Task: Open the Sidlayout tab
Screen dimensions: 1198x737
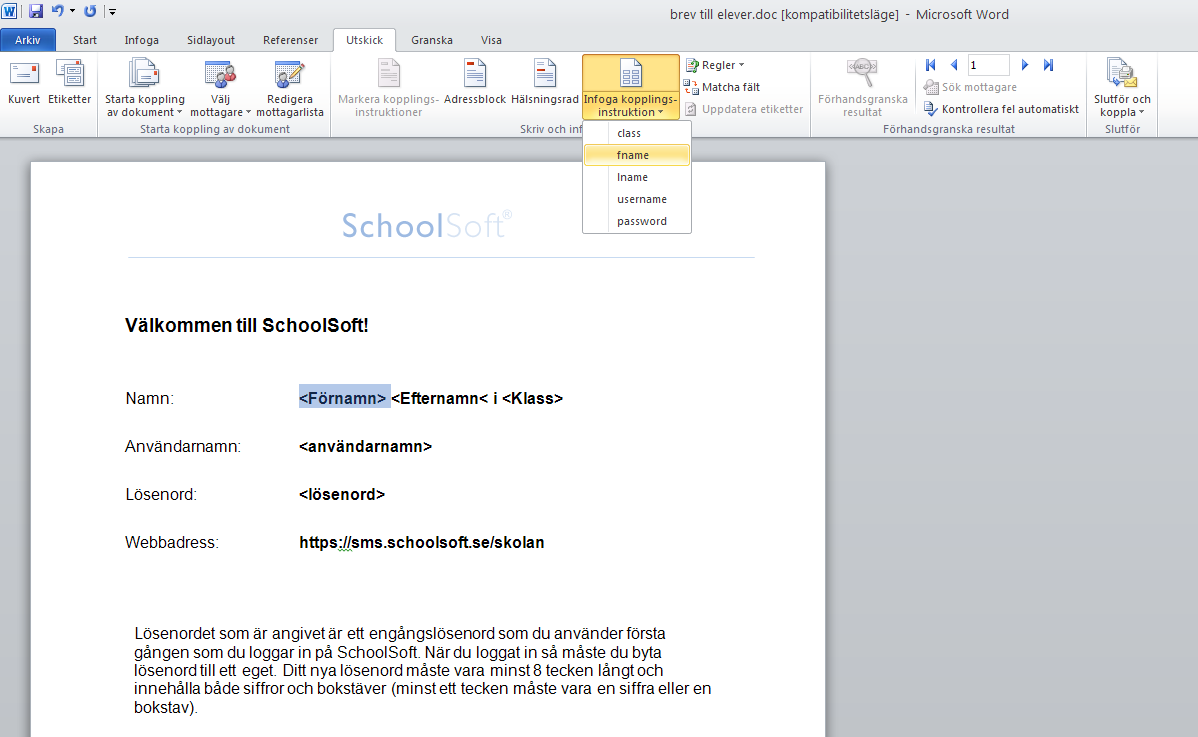Action: pyautogui.click(x=211, y=40)
